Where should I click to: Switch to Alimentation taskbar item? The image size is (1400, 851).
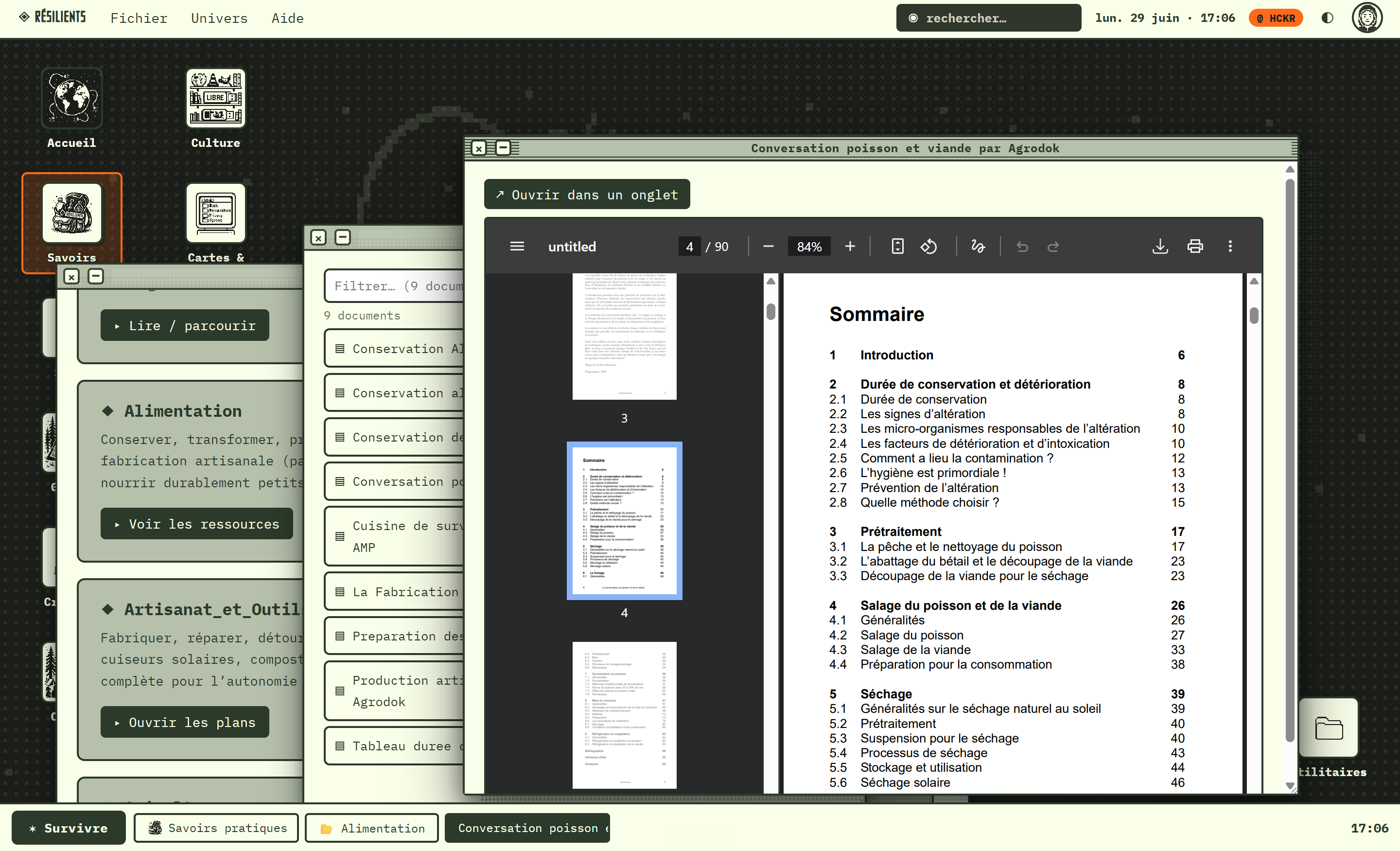(x=371, y=828)
